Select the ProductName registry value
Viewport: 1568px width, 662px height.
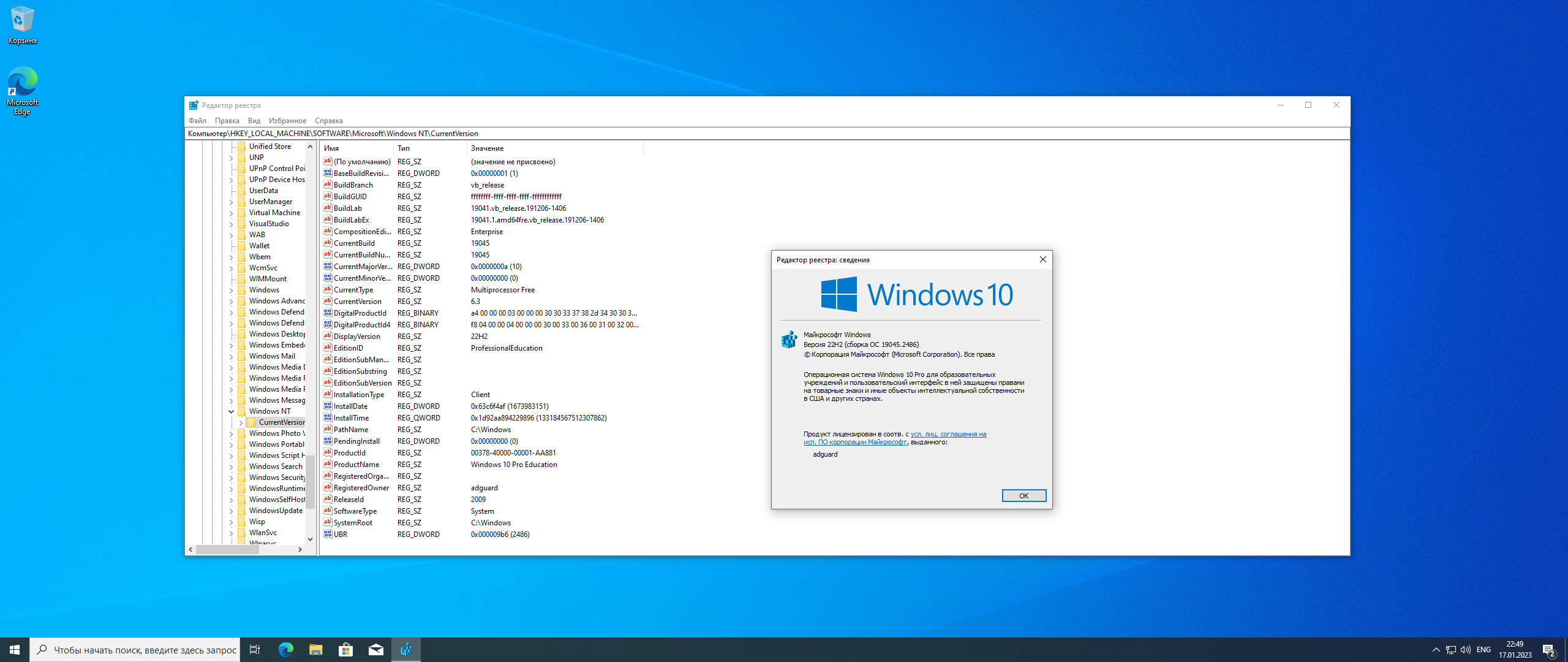[x=356, y=465]
